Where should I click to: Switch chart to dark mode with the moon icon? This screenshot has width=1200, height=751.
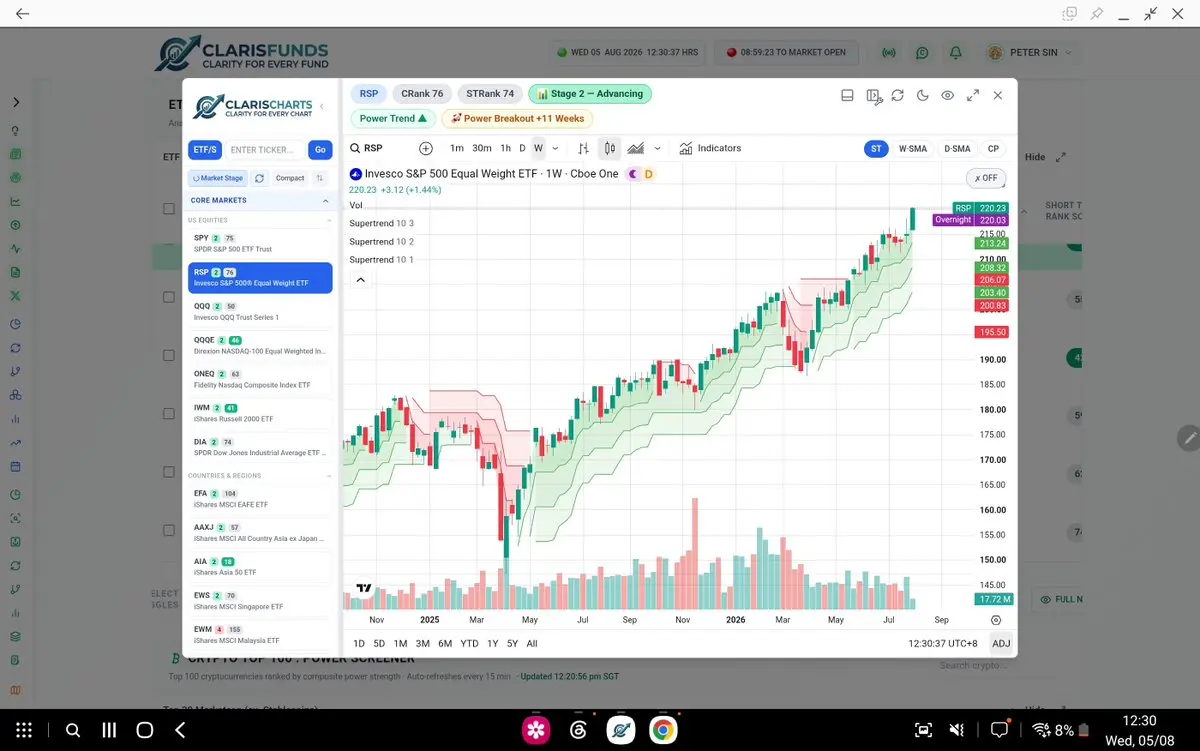[x=923, y=96]
